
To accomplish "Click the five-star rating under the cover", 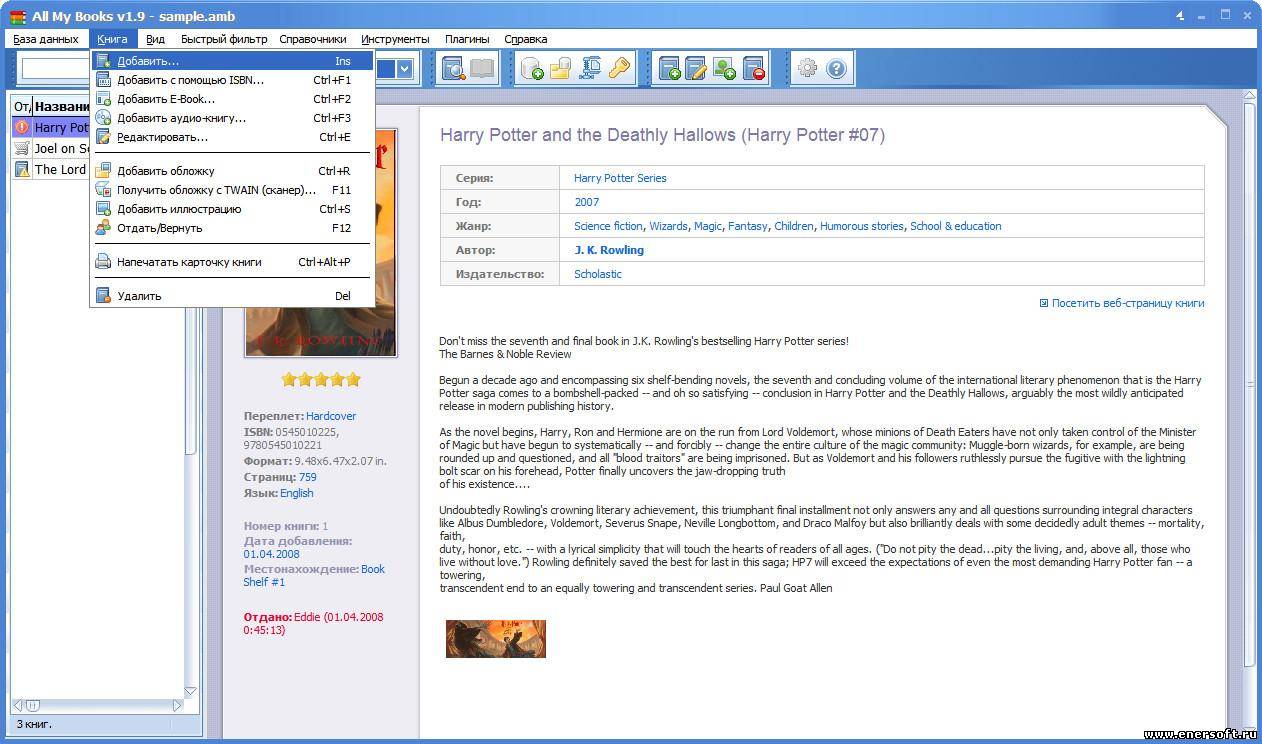I will [x=321, y=379].
